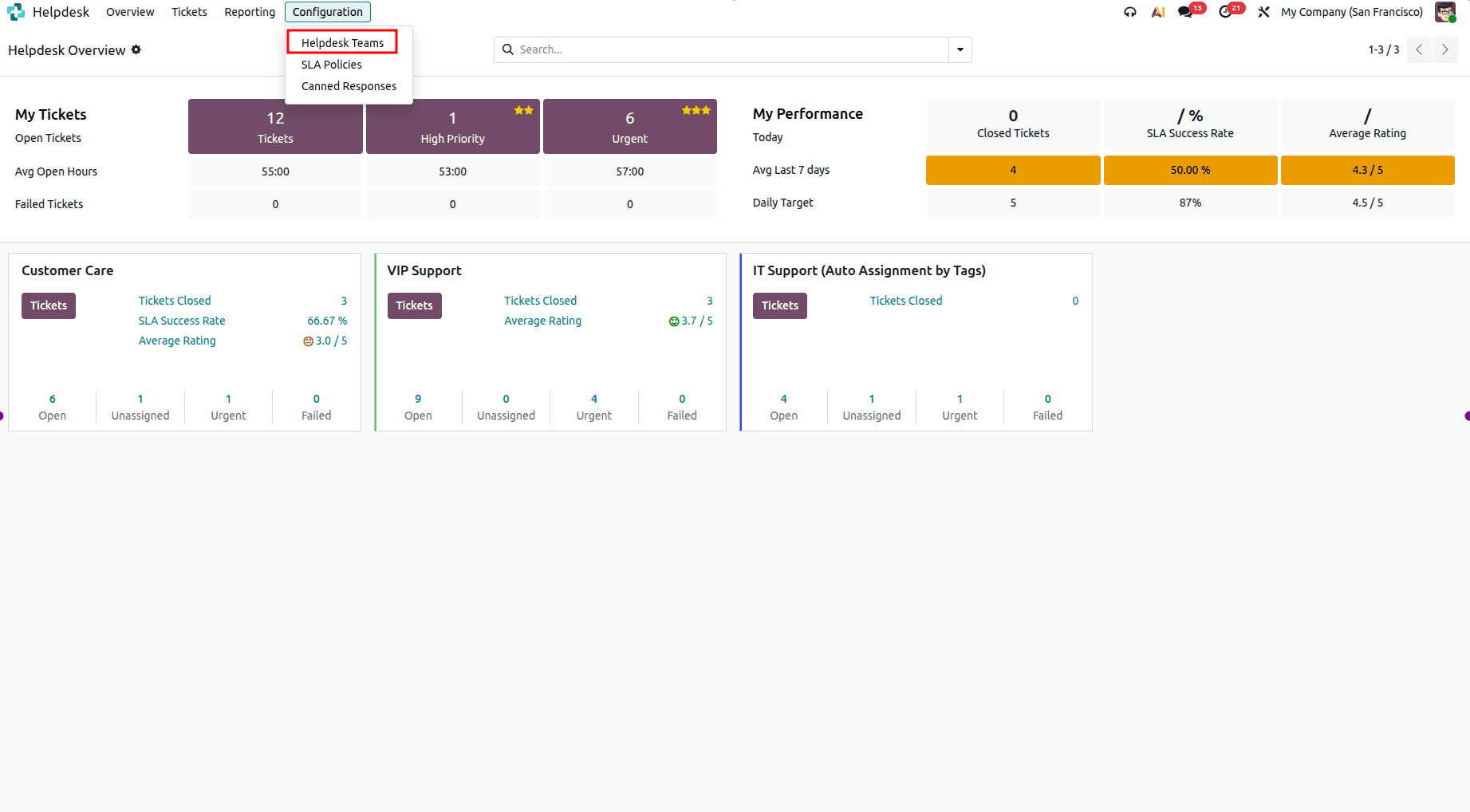Select SLA Policies menu entry
The image size is (1470, 812).
click(x=332, y=65)
